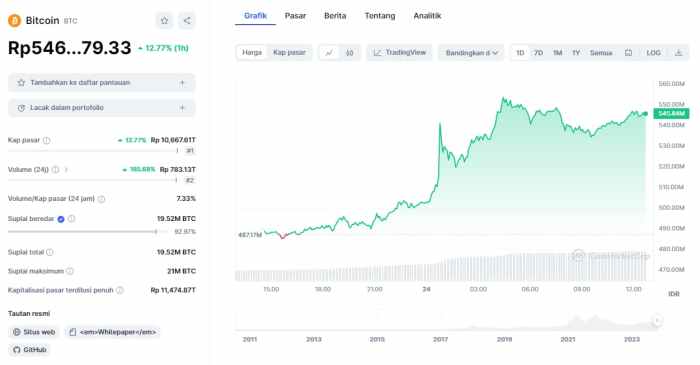Open the Analitik tab
Viewport: 700px width, 365px height.
point(427,16)
